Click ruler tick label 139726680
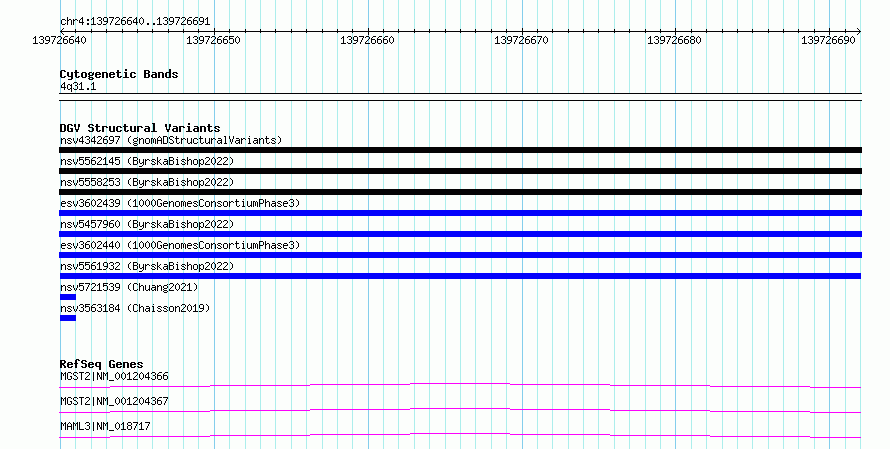Image resolution: width=890 pixels, height=449 pixels. coord(674,40)
